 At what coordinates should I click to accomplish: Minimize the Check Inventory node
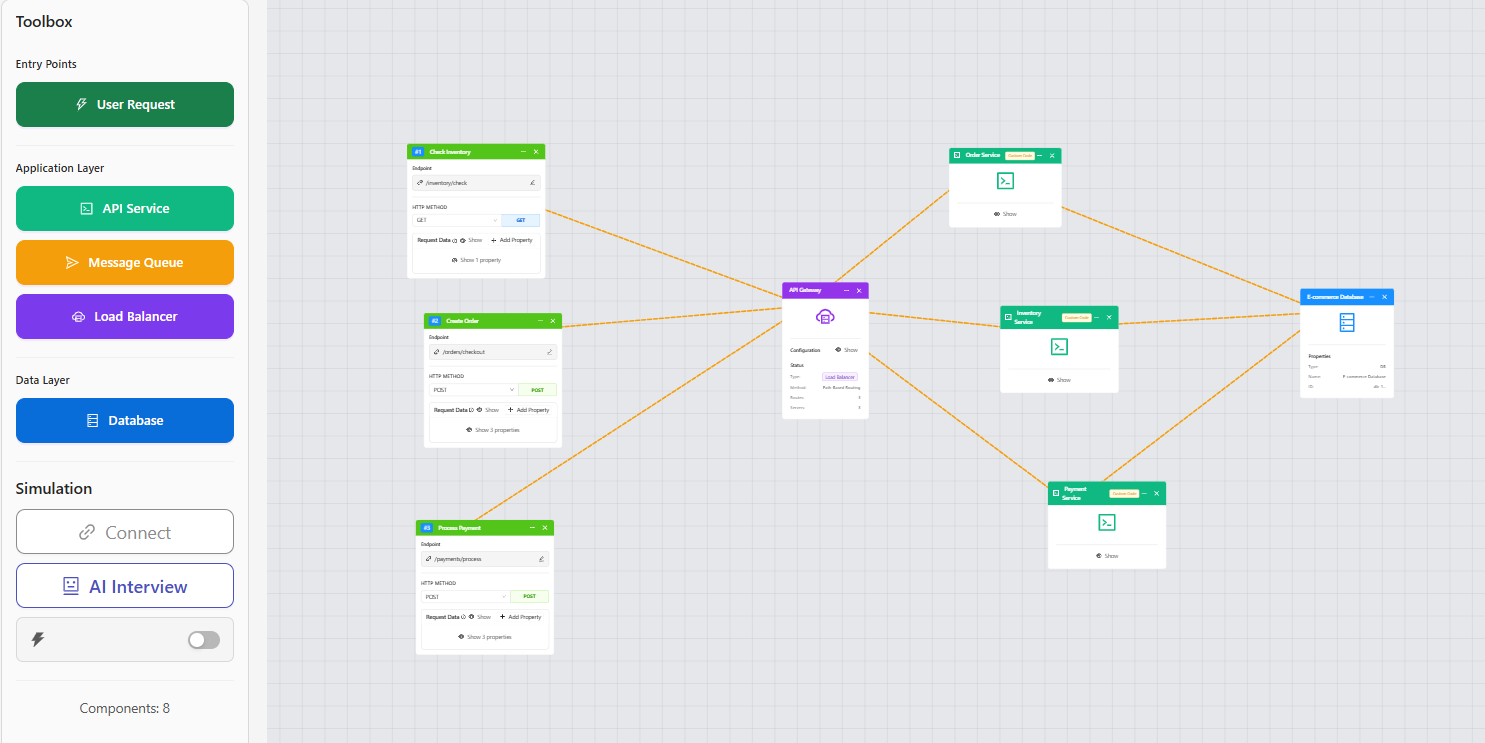tap(523, 151)
